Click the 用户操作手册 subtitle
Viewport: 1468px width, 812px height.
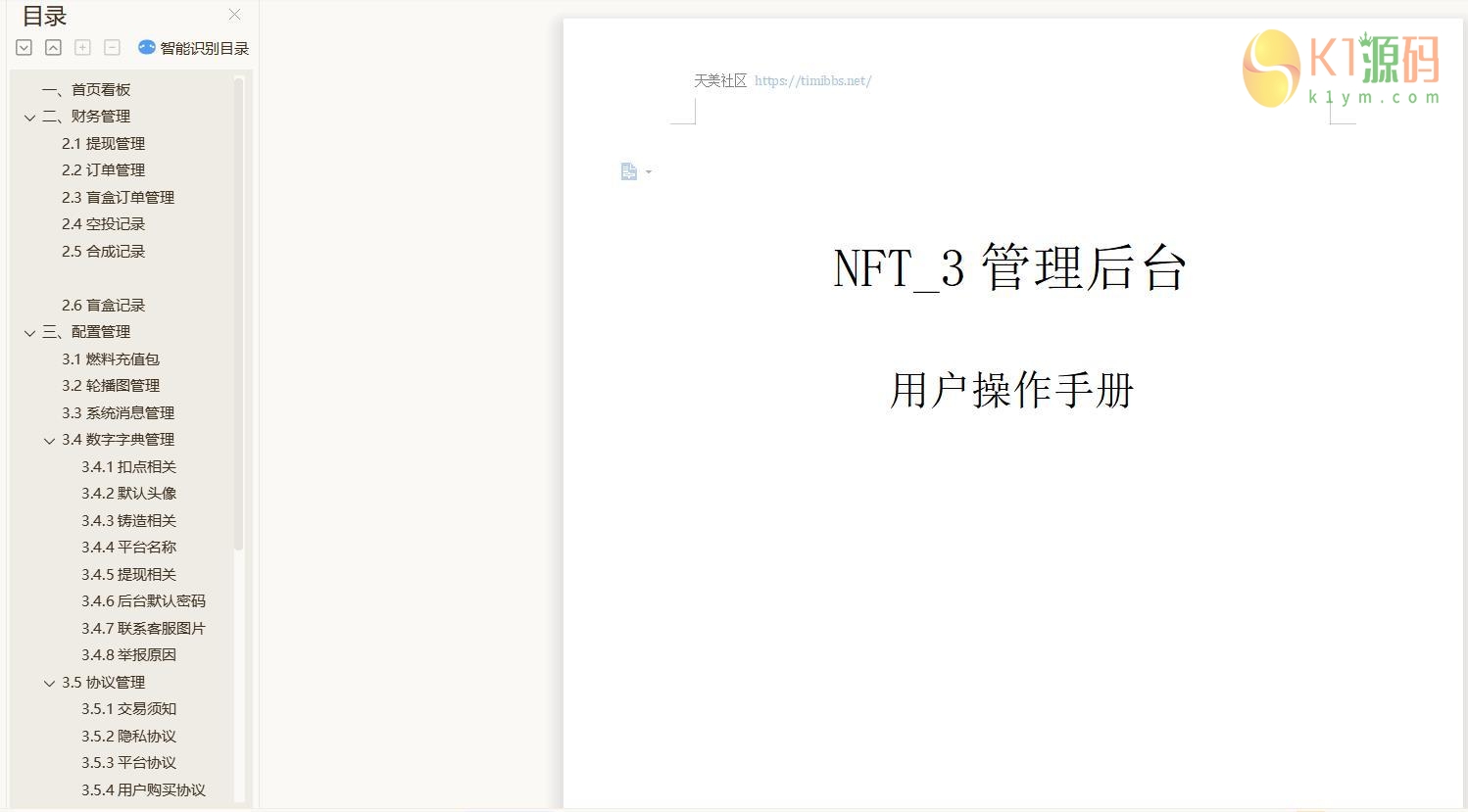tap(1011, 390)
